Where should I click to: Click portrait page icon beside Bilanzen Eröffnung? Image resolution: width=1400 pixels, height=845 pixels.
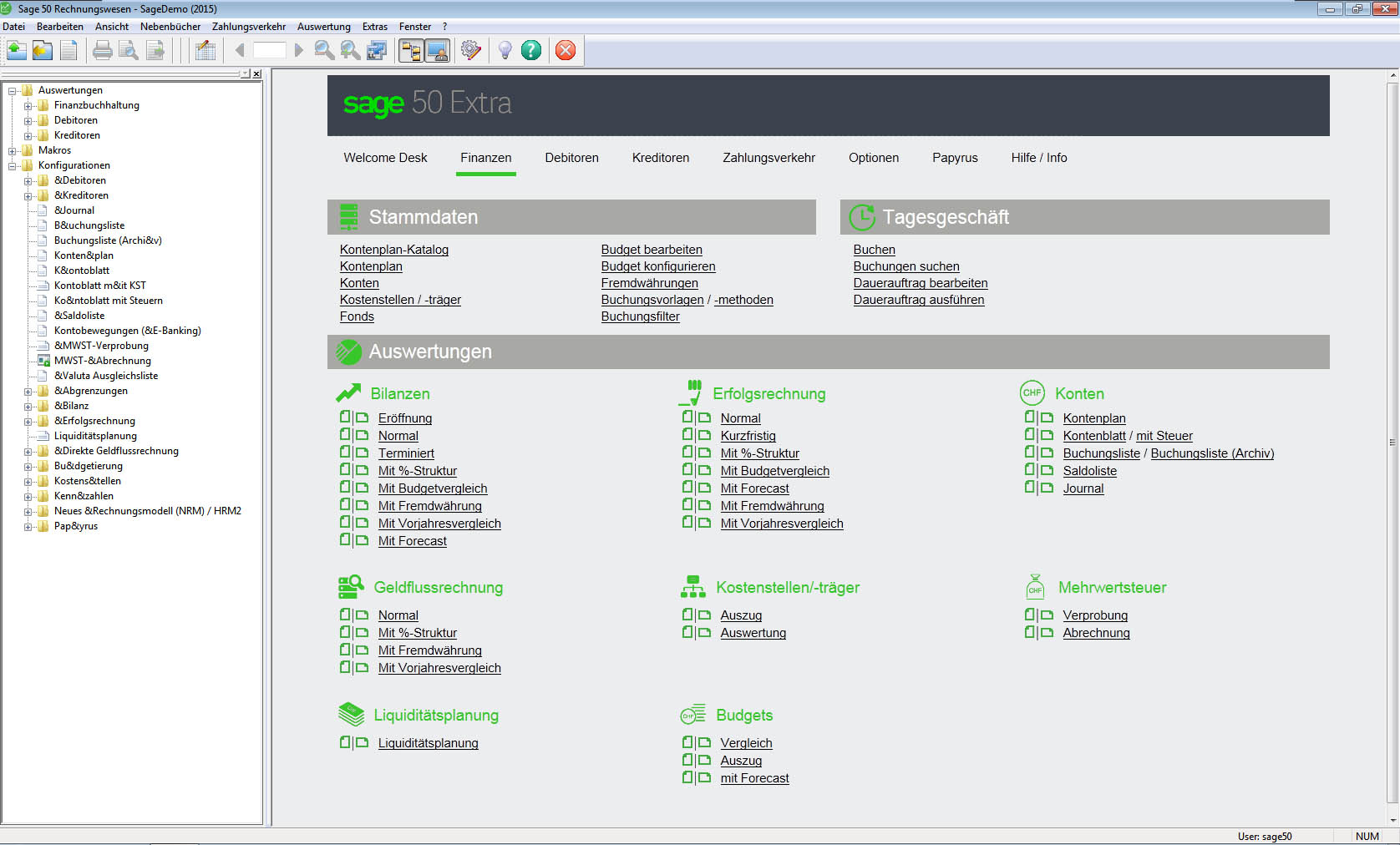345,417
